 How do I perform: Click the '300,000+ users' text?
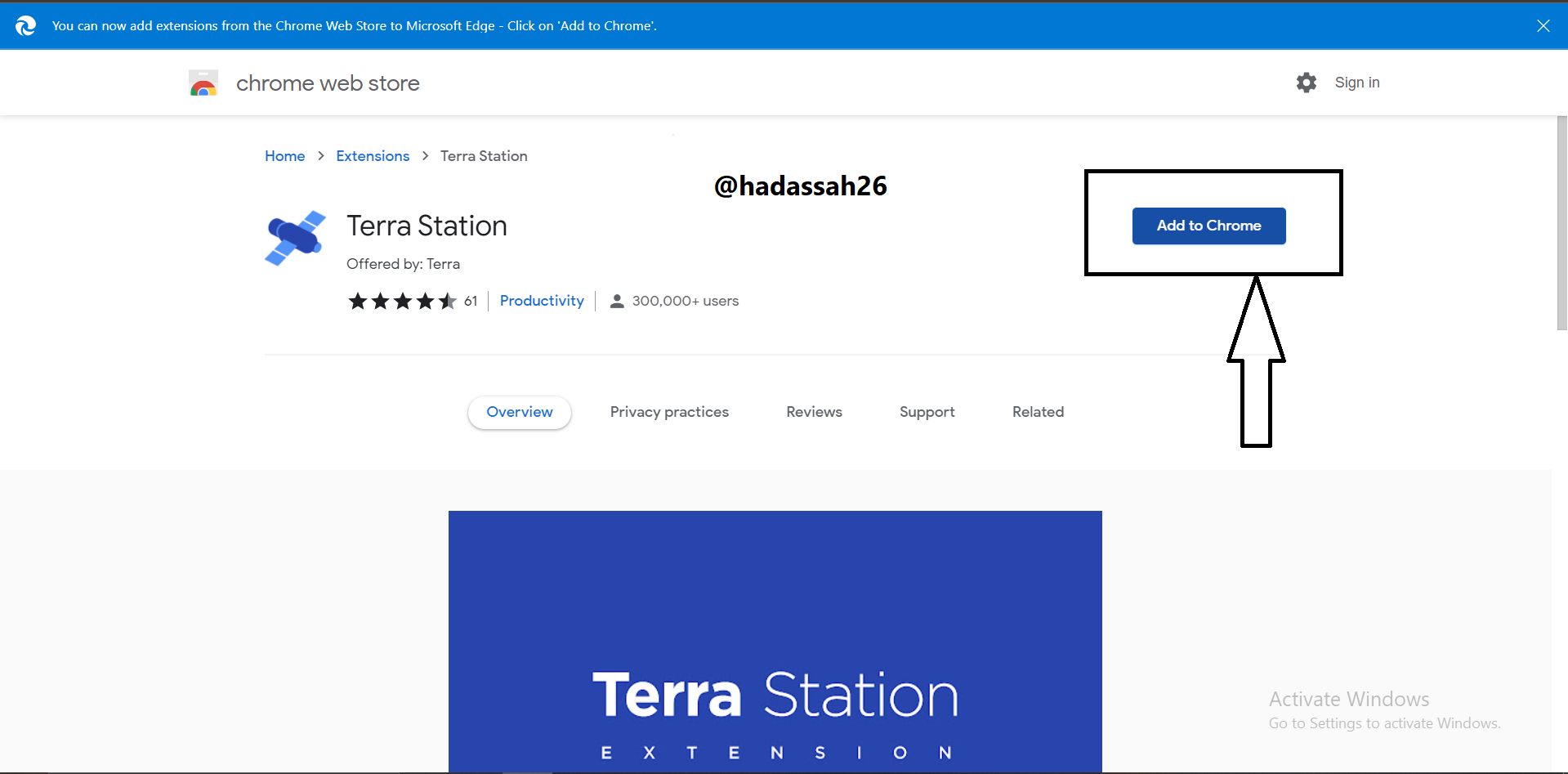tap(685, 301)
